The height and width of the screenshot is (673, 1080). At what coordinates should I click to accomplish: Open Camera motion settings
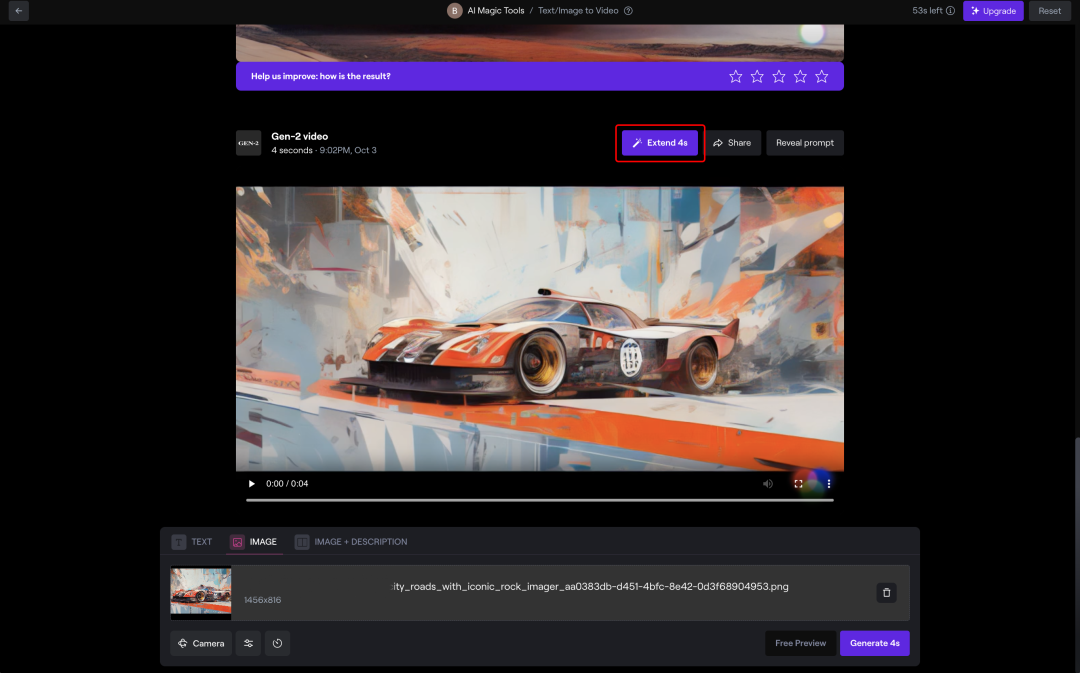tap(201, 643)
